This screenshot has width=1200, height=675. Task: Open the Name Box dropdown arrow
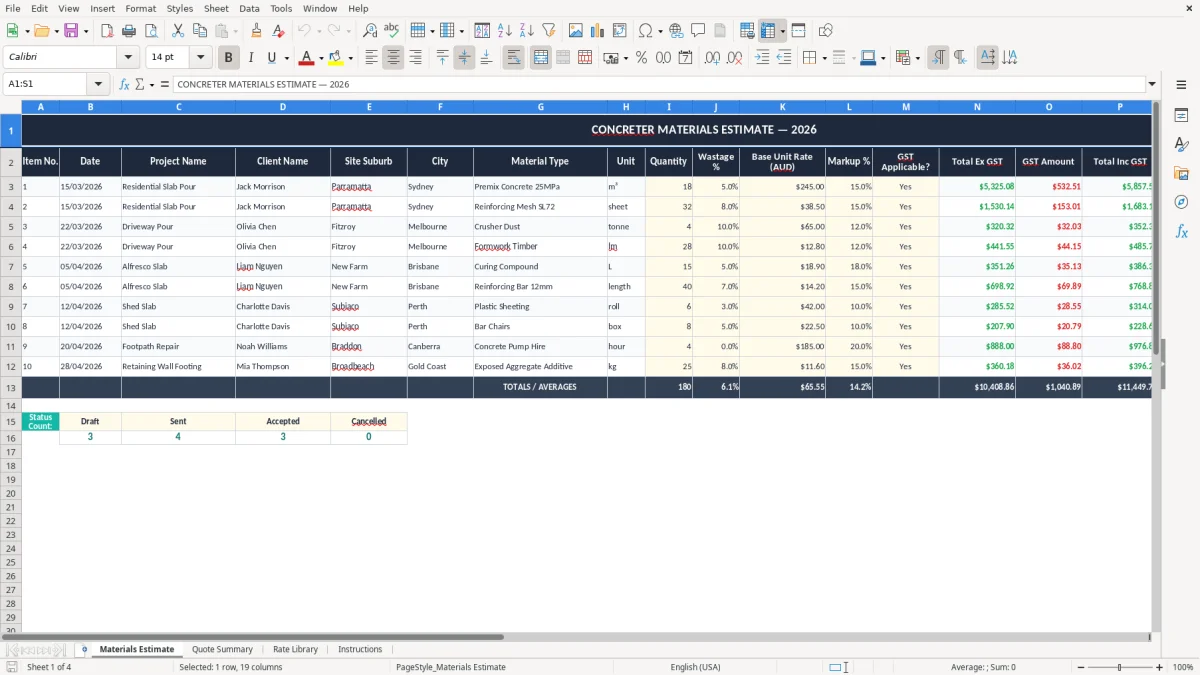(x=98, y=84)
